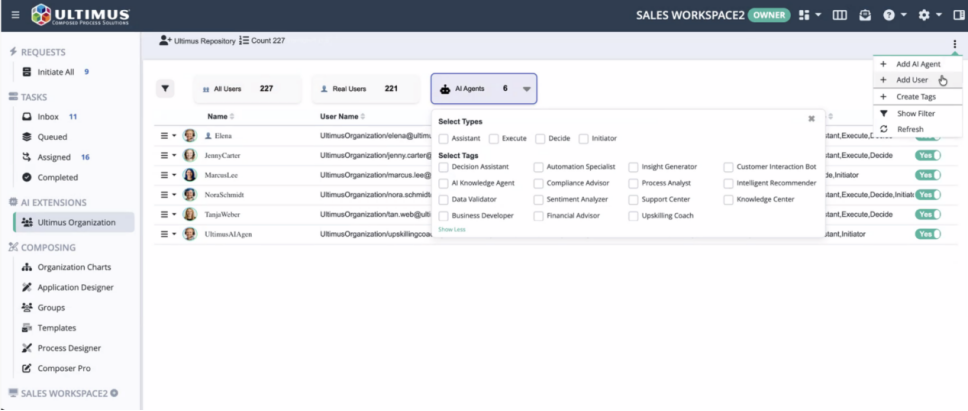
Task: Open the inbox tray icon in header
Action: click(866, 15)
